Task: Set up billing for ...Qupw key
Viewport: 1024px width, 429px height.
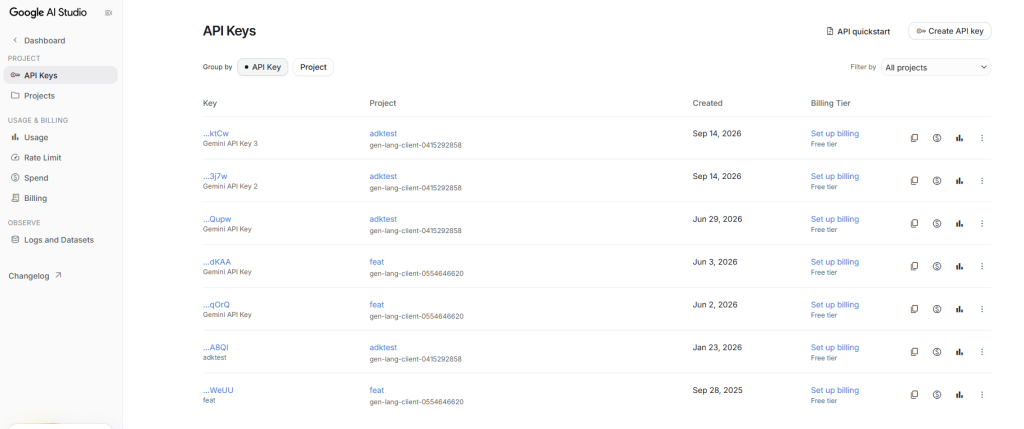Action: click(835, 219)
